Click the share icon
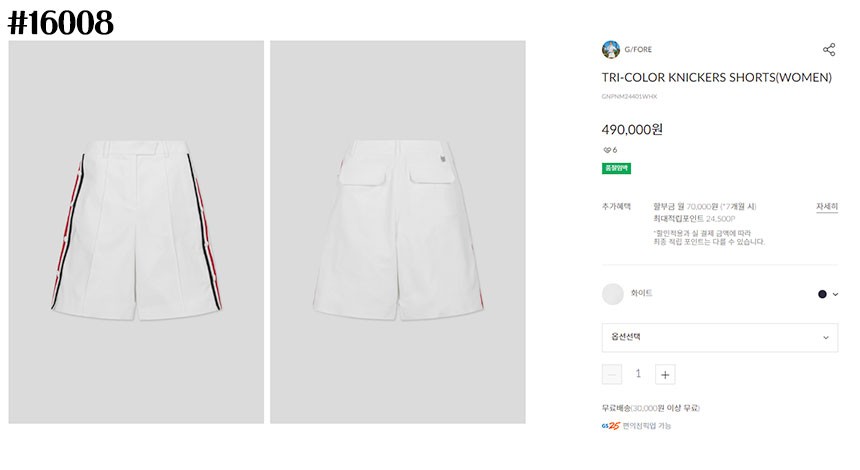Image resolution: width=860 pixels, height=470 pixels. 828,50
